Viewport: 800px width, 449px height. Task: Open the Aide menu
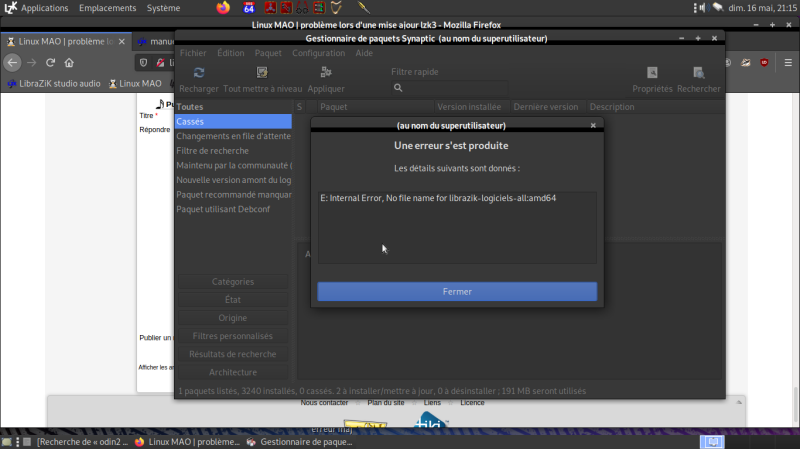pos(364,53)
